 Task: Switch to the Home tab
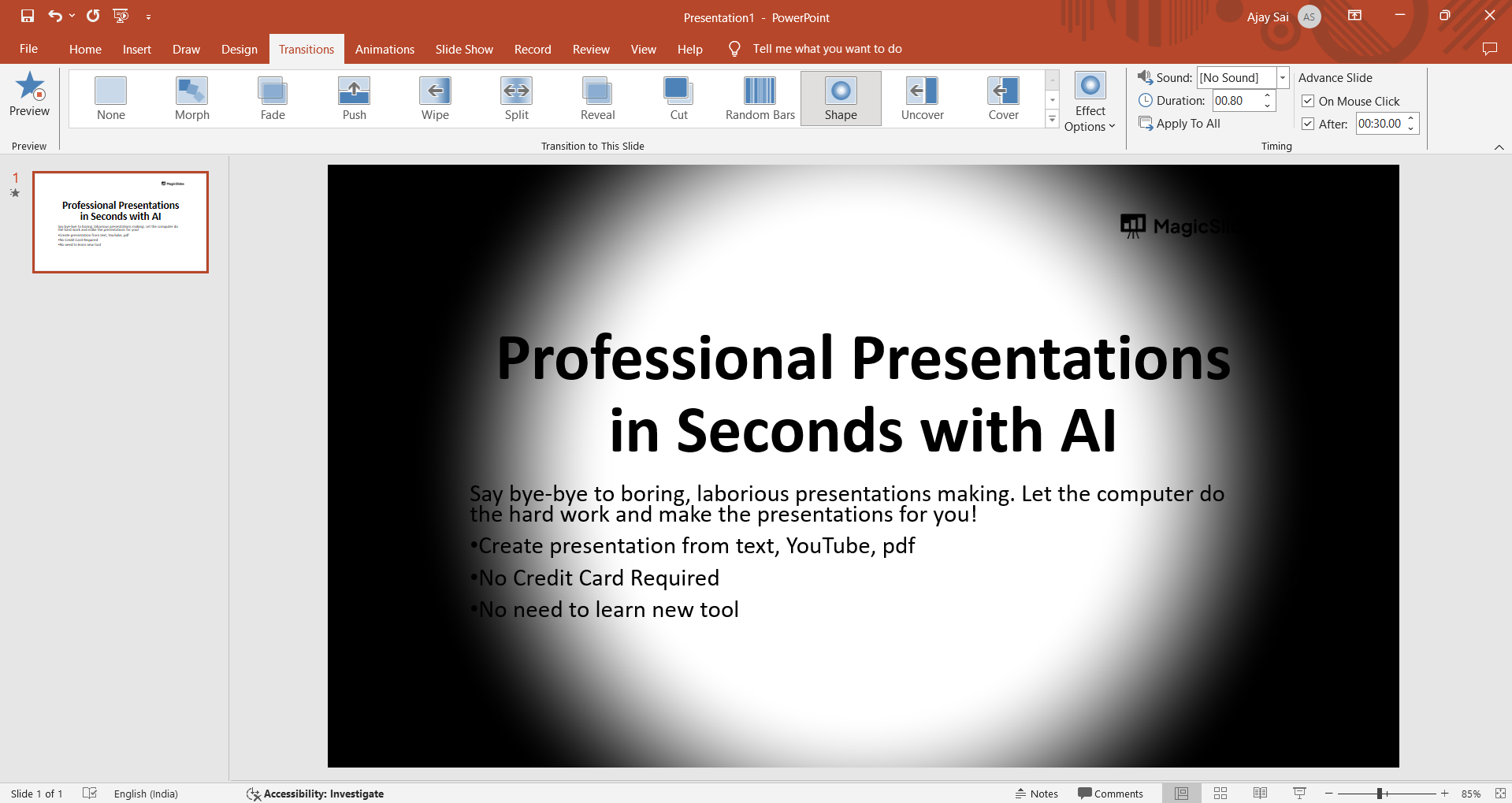click(x=85, y=49)
